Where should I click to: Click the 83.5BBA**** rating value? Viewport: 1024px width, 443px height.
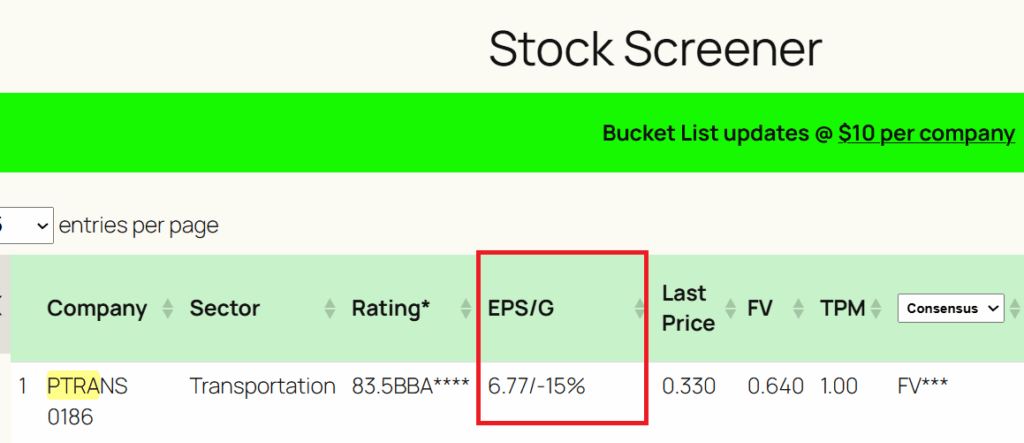click(410, 386)
